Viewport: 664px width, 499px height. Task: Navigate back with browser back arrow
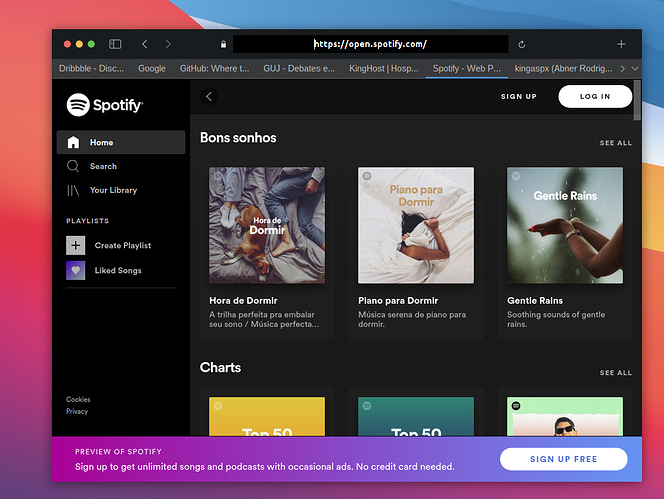point(145,44)
